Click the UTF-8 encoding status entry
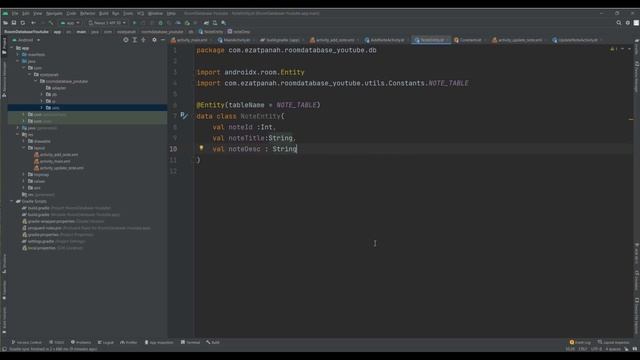Screen dimensions: 640x360 [x=596, y=349]
